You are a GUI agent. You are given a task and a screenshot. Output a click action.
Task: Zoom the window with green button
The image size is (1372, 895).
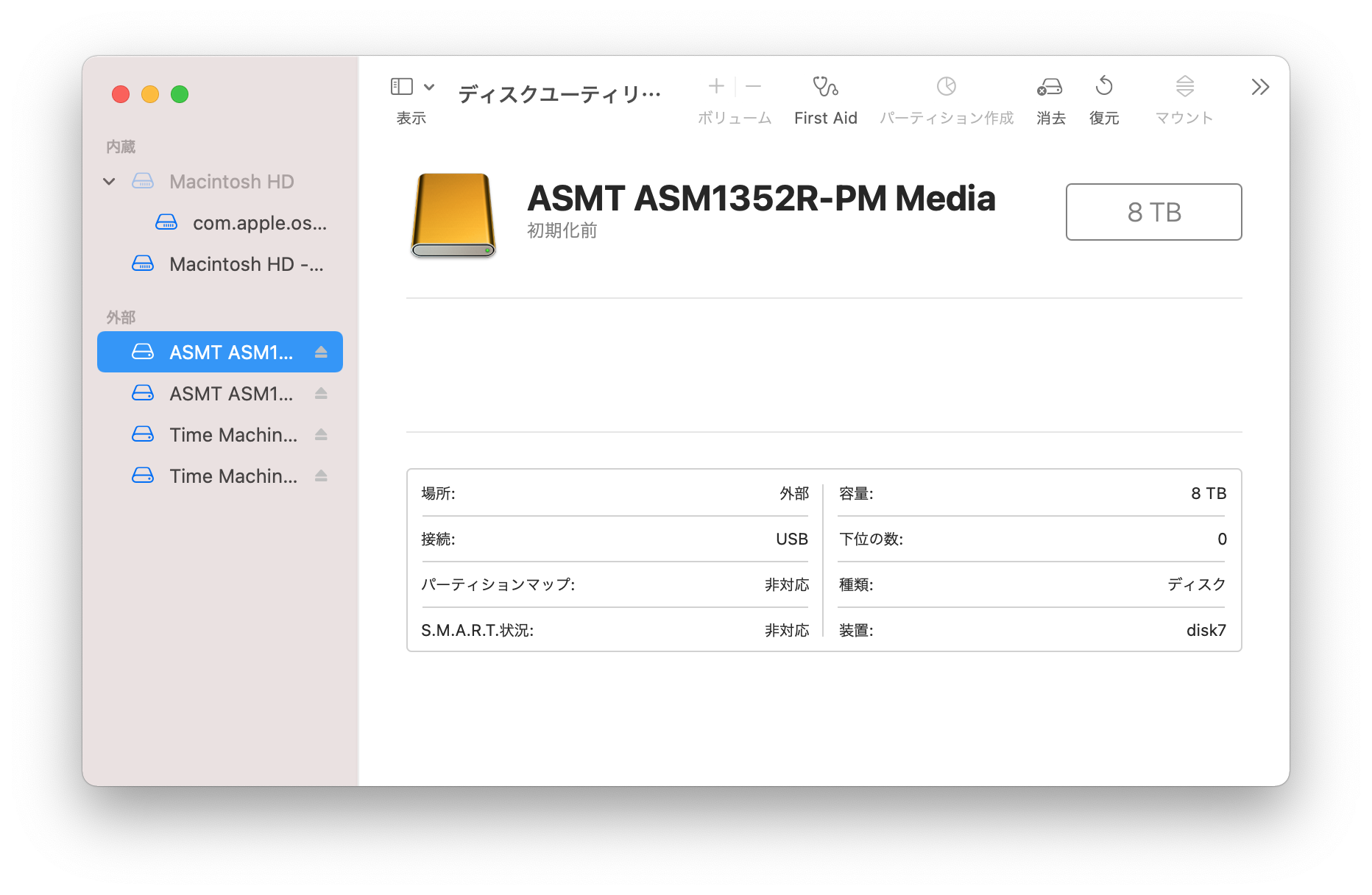pyautogui.click(x=180, y=94)
